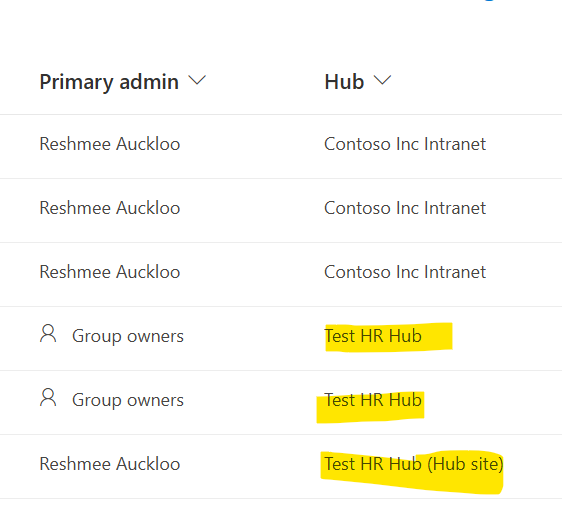Screen dimensions: 562x517
Task: Open first Contoso Inc Intranet hub entry
Action: [x=405, y=144]
